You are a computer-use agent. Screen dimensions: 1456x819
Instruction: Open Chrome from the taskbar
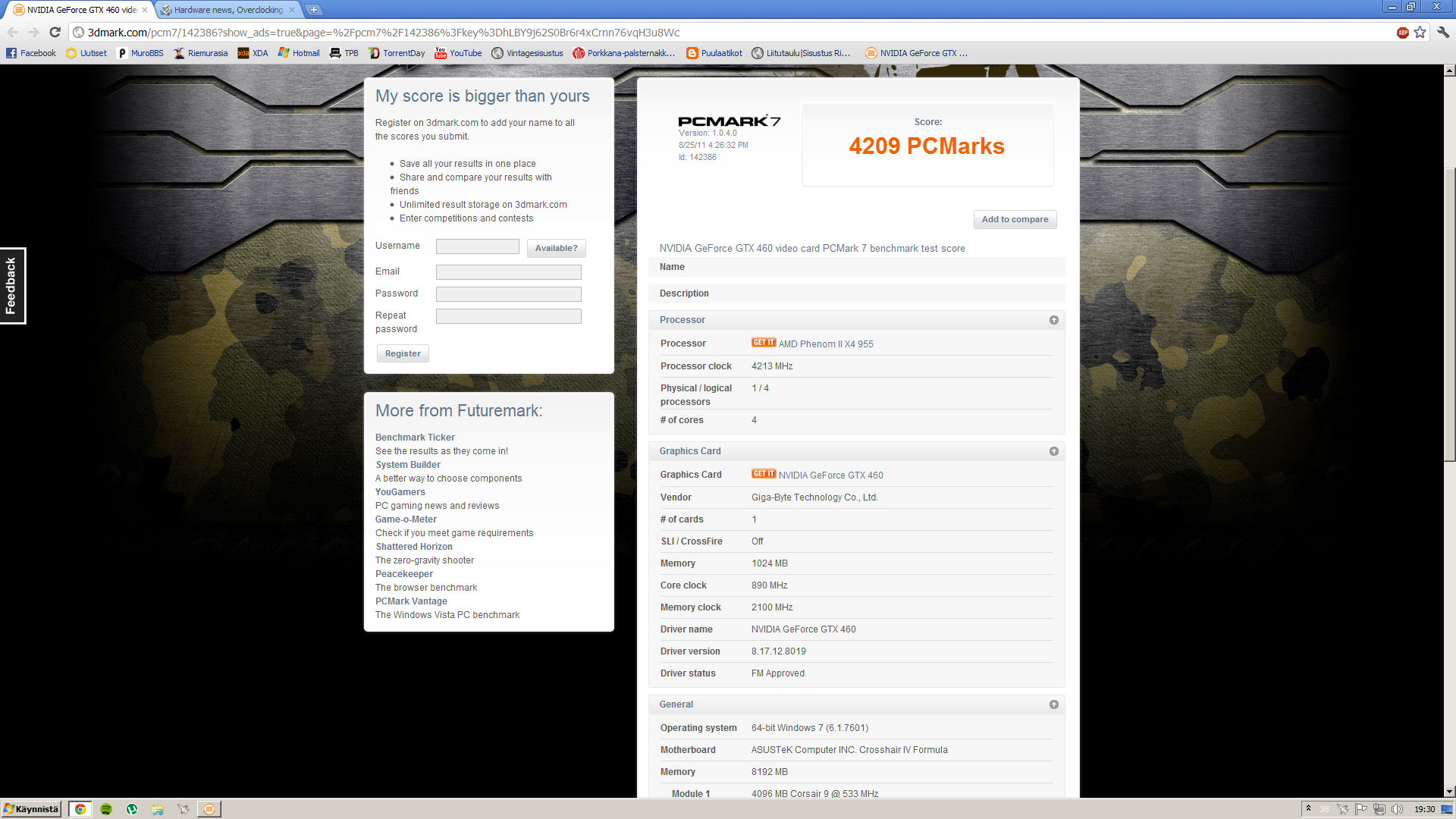[x=80, y=809]
